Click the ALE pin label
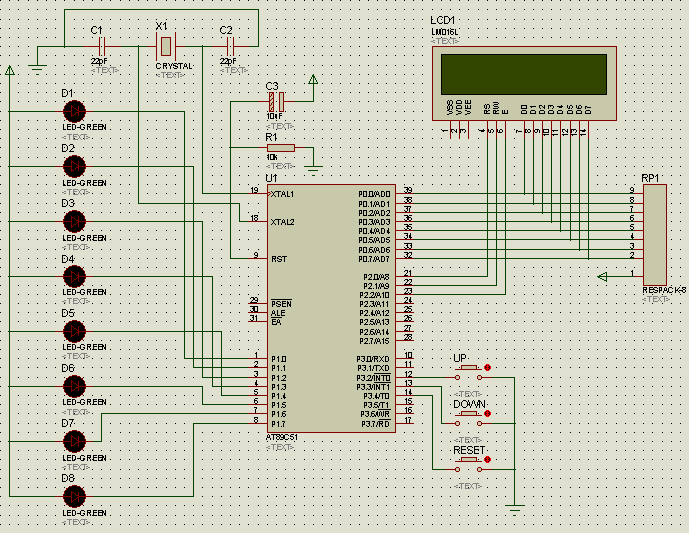This screenshot has width=689, height=533. 278,313
